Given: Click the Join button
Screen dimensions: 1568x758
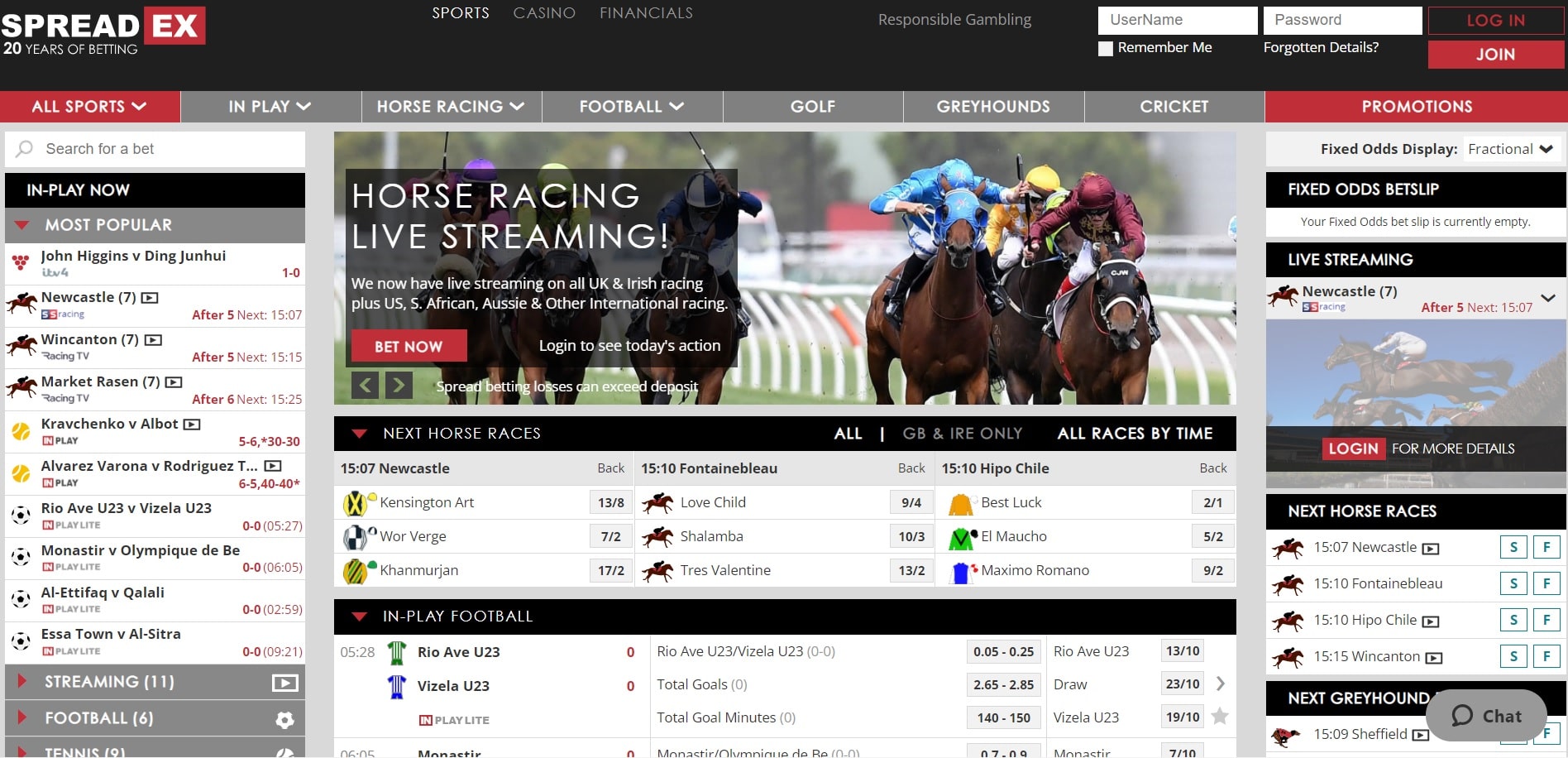Looking at the screenshot, I should 1496,55.
